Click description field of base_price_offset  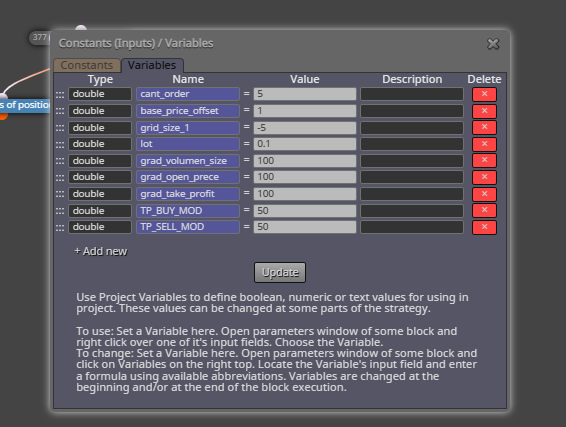pyautogui.click(x=412, y=111)
